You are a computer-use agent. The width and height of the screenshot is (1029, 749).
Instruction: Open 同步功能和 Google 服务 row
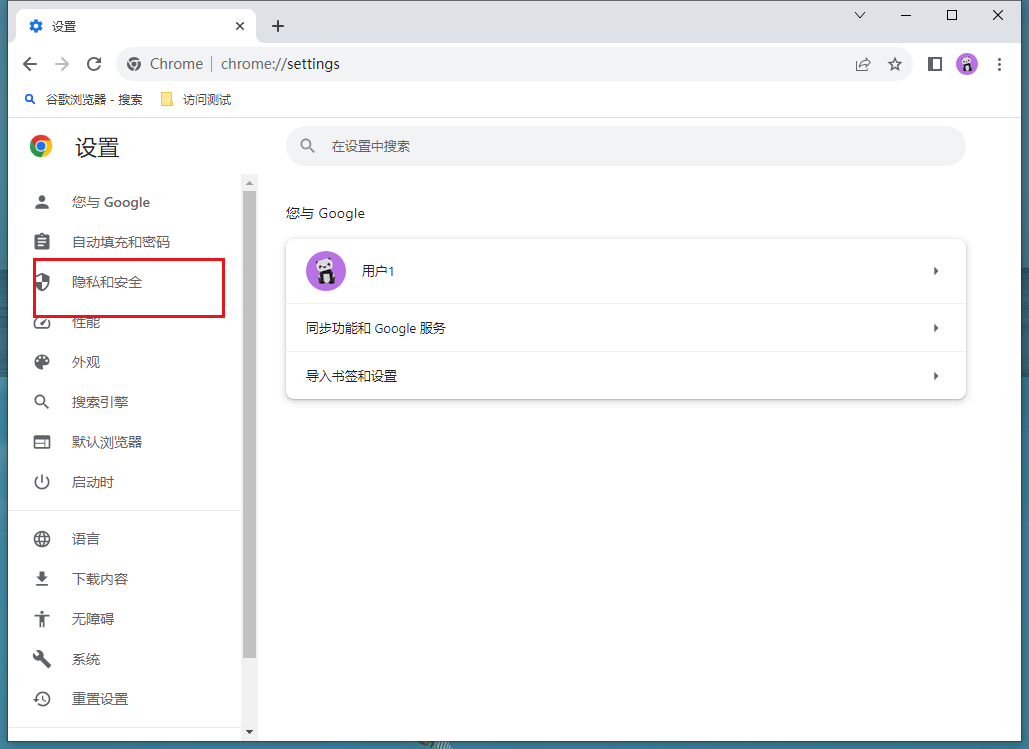click(x=625, y=328)
